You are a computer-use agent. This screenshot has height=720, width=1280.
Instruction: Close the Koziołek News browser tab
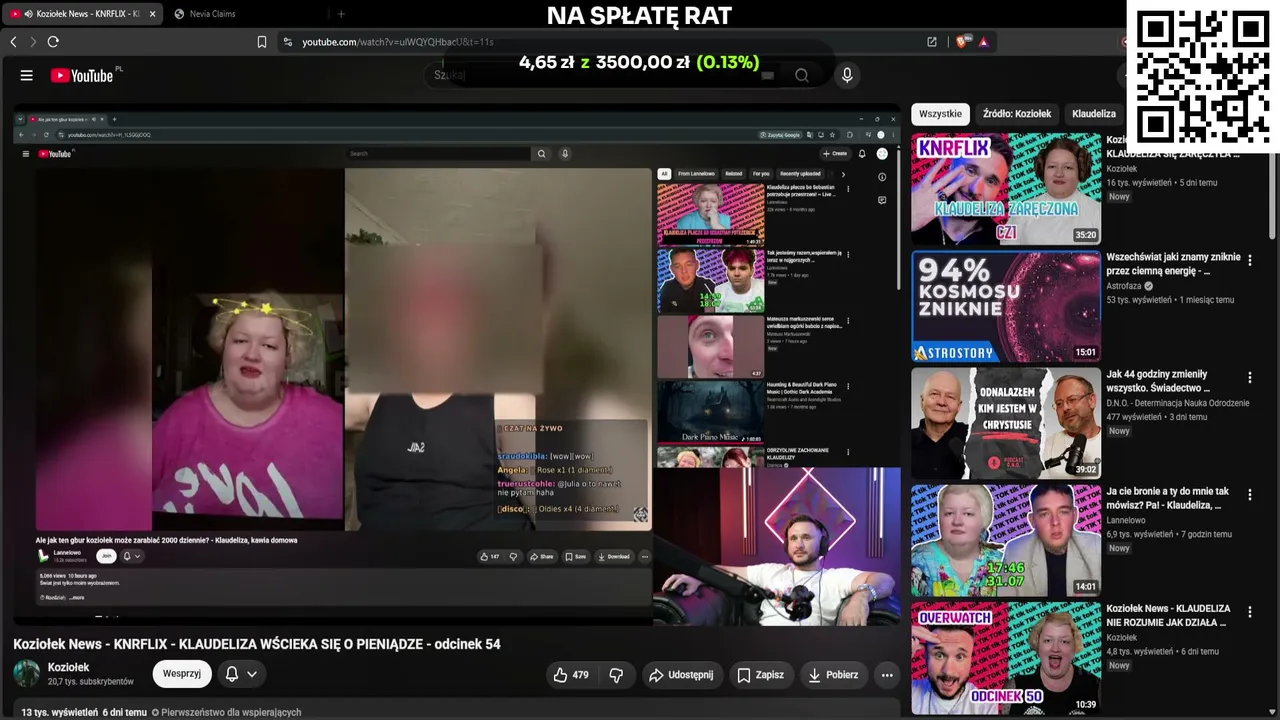(x=152, y=14)
